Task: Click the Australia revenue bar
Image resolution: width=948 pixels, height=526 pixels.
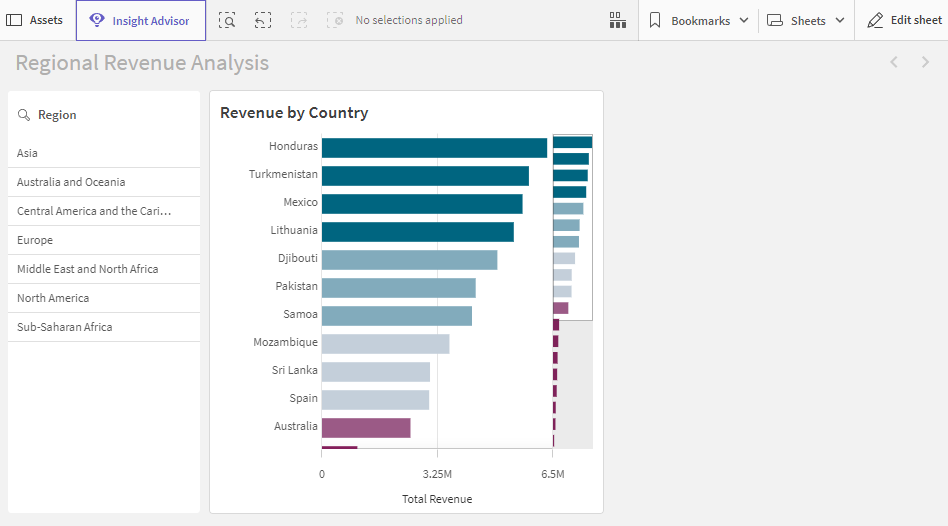Action: (366, 427)
